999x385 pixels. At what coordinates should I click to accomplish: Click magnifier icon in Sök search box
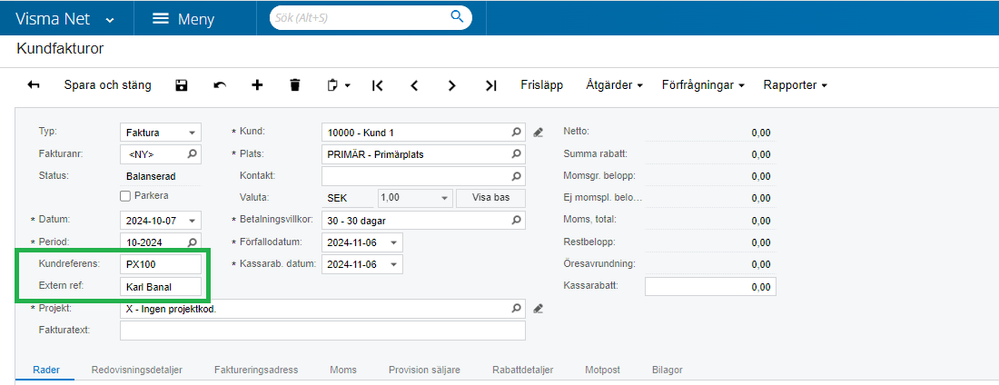[457, 17]
